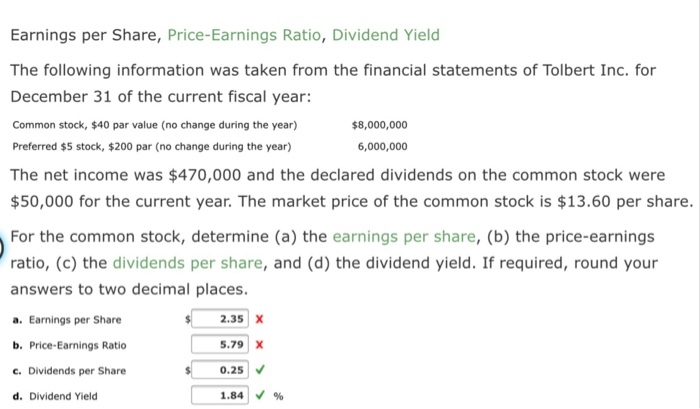Click the green dividends per share link
This screenshot has width=700, height=409.
[188, 263]
